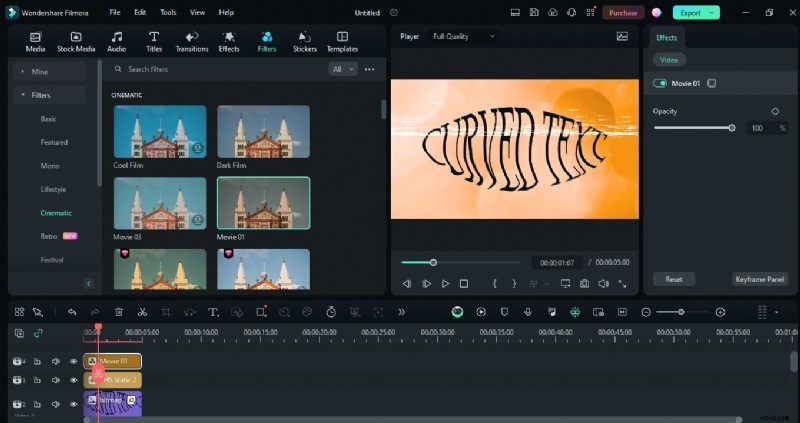
Task: Select the Retro filter category
Action: pyautogui.click(x=49, y=236)
